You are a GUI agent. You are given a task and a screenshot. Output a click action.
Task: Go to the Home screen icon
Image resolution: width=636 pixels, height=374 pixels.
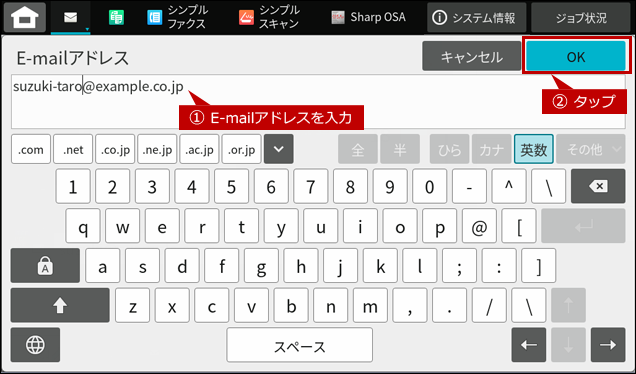25,17
